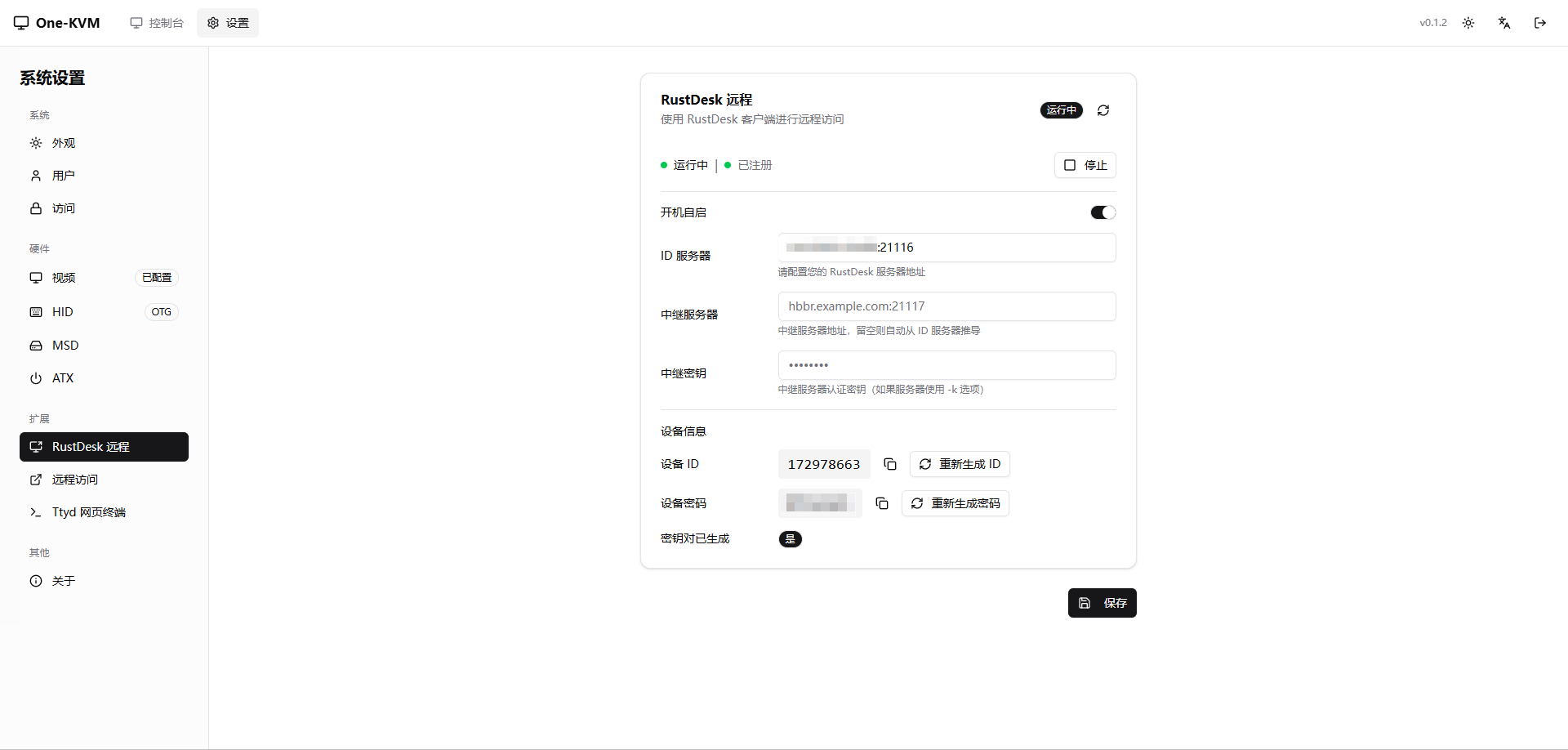Select the 设置 settings tab
Screen dimensions: 1568x750
[x=228, y=23]
